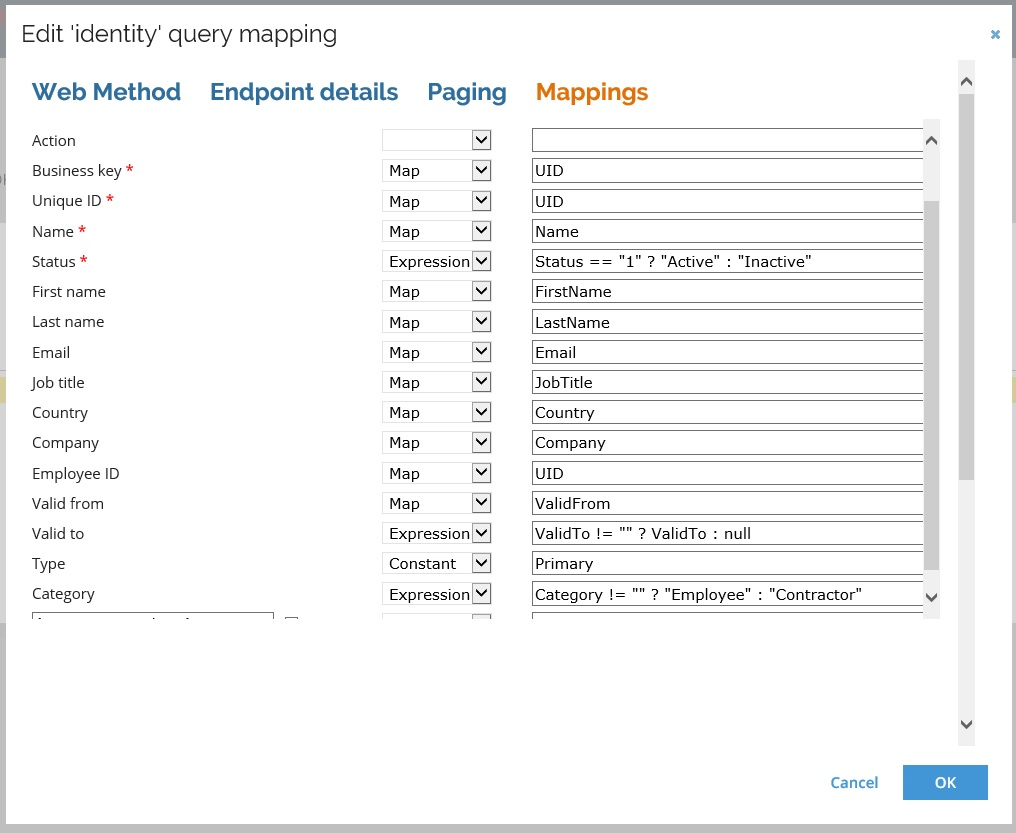This screenshot has height=833, width=1016.
Task: Open Email mapping type dropdown
Action: 437,352
